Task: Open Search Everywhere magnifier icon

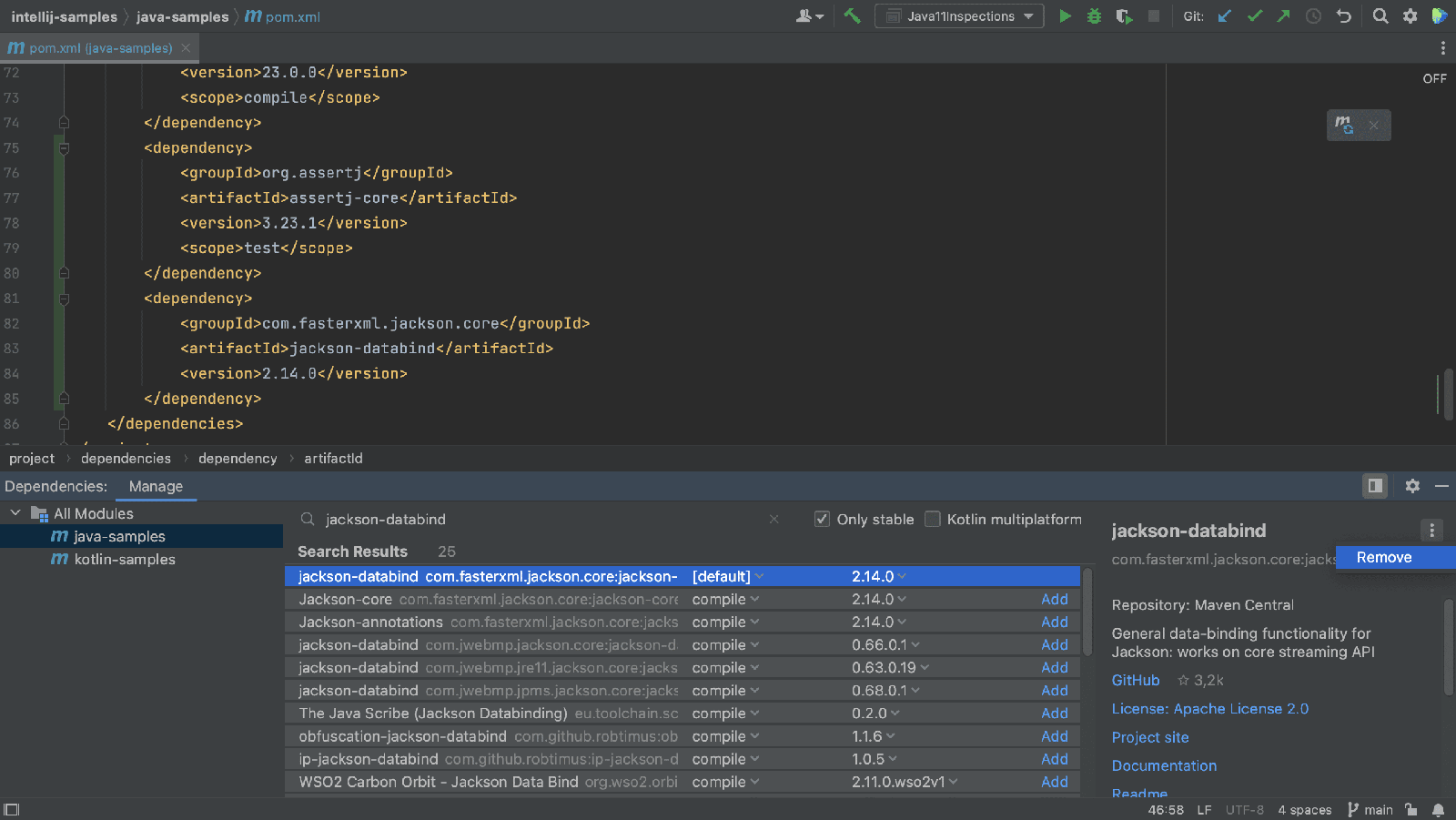Action: click(x=1380, y=16)
